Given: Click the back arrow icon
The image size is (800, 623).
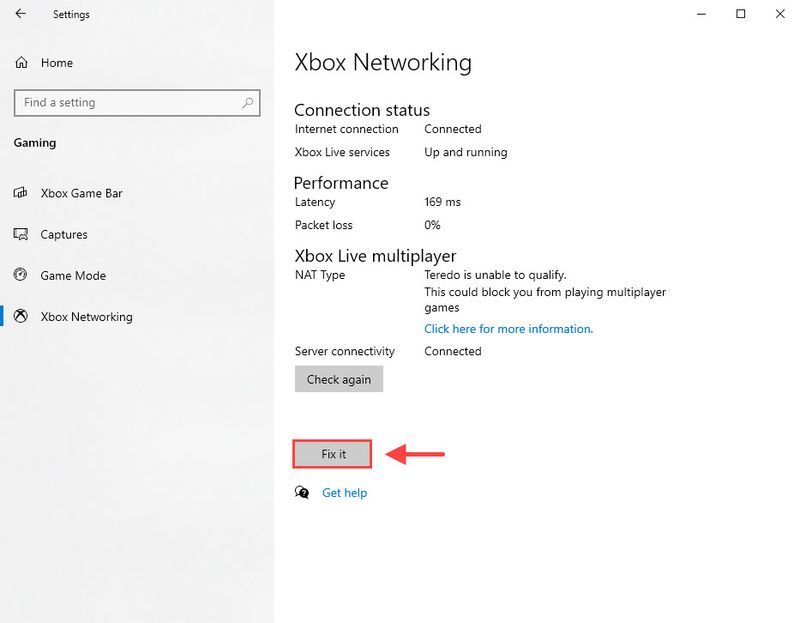Looking at the screenshot, I should tap(20, 14).
